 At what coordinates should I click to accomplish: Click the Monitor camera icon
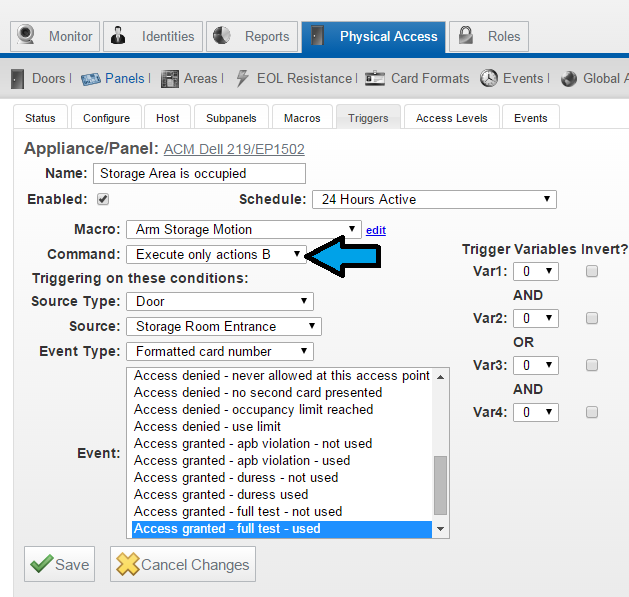(28, 37)
